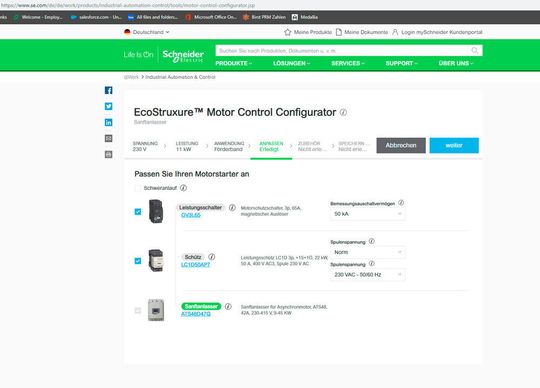Viewport: 540px width, 388px height.
Task: Click the circuit breaker product thumbnail
Action: point(156,211)
